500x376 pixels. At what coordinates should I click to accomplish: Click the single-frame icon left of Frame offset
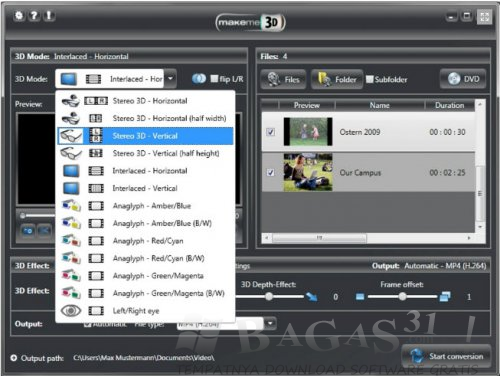point(360,296)
